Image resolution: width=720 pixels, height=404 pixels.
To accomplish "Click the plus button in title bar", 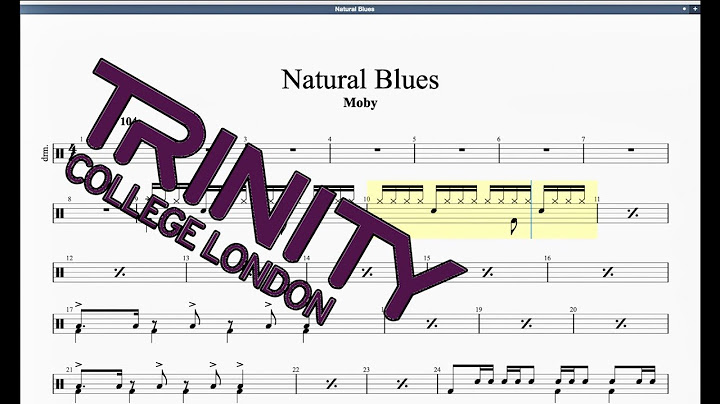I will tap(695, 9).
